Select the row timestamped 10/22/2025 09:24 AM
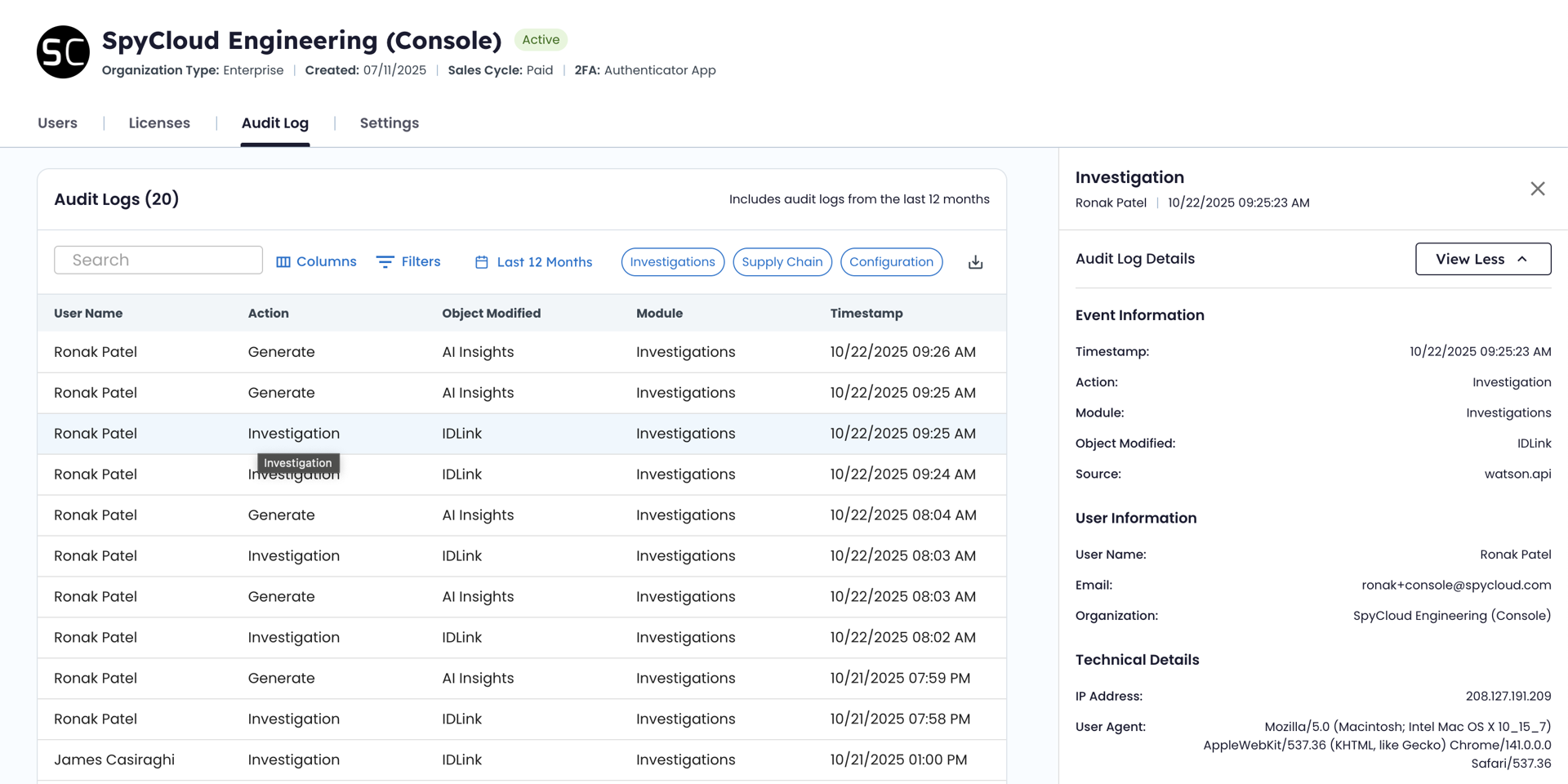The width and height of the screenshot is (1568, 784). 522,474
